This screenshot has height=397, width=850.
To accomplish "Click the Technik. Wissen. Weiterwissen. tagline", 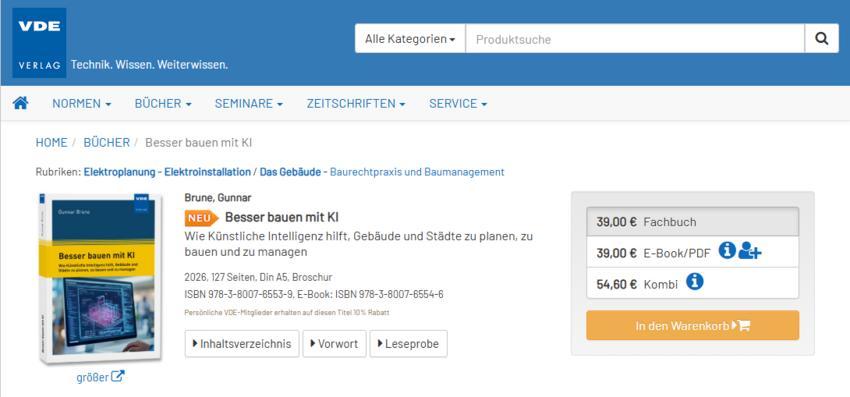I will pos(150,65).
